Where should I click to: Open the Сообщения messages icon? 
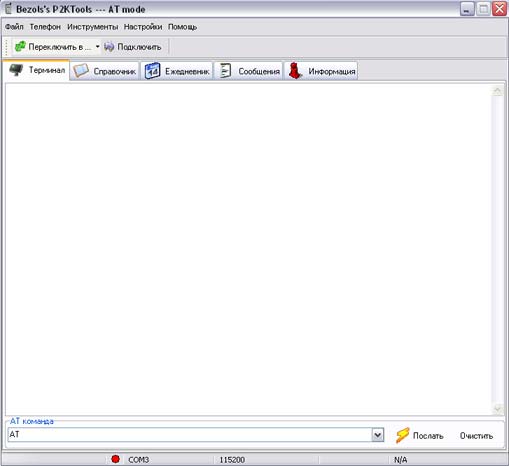pyautogui.click(x=225, y=71)
